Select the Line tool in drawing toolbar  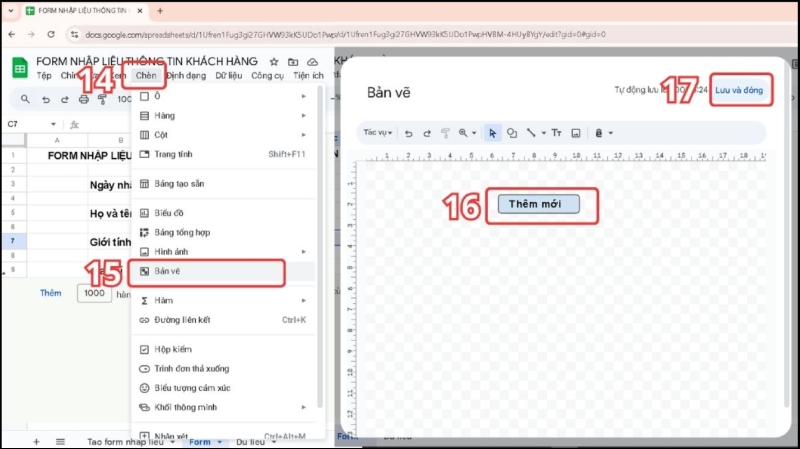531,133
